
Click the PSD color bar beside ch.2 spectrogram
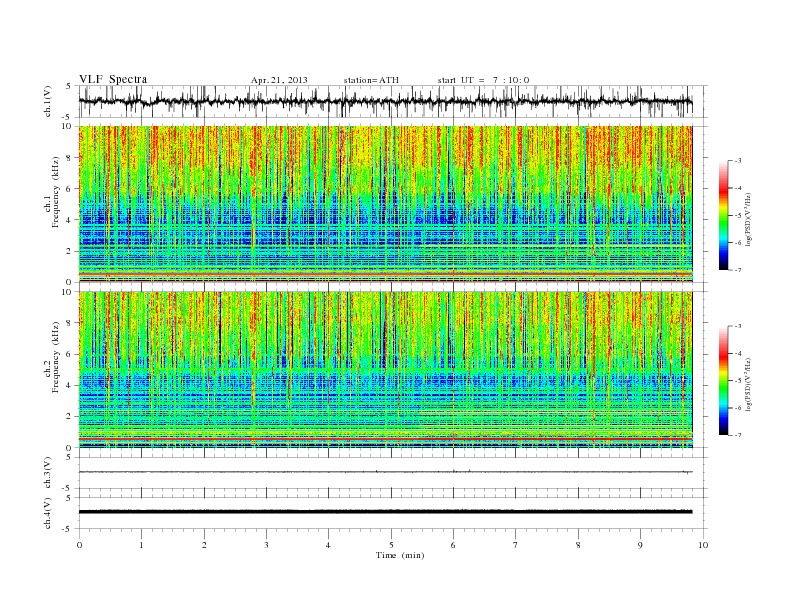click(723, 380)
